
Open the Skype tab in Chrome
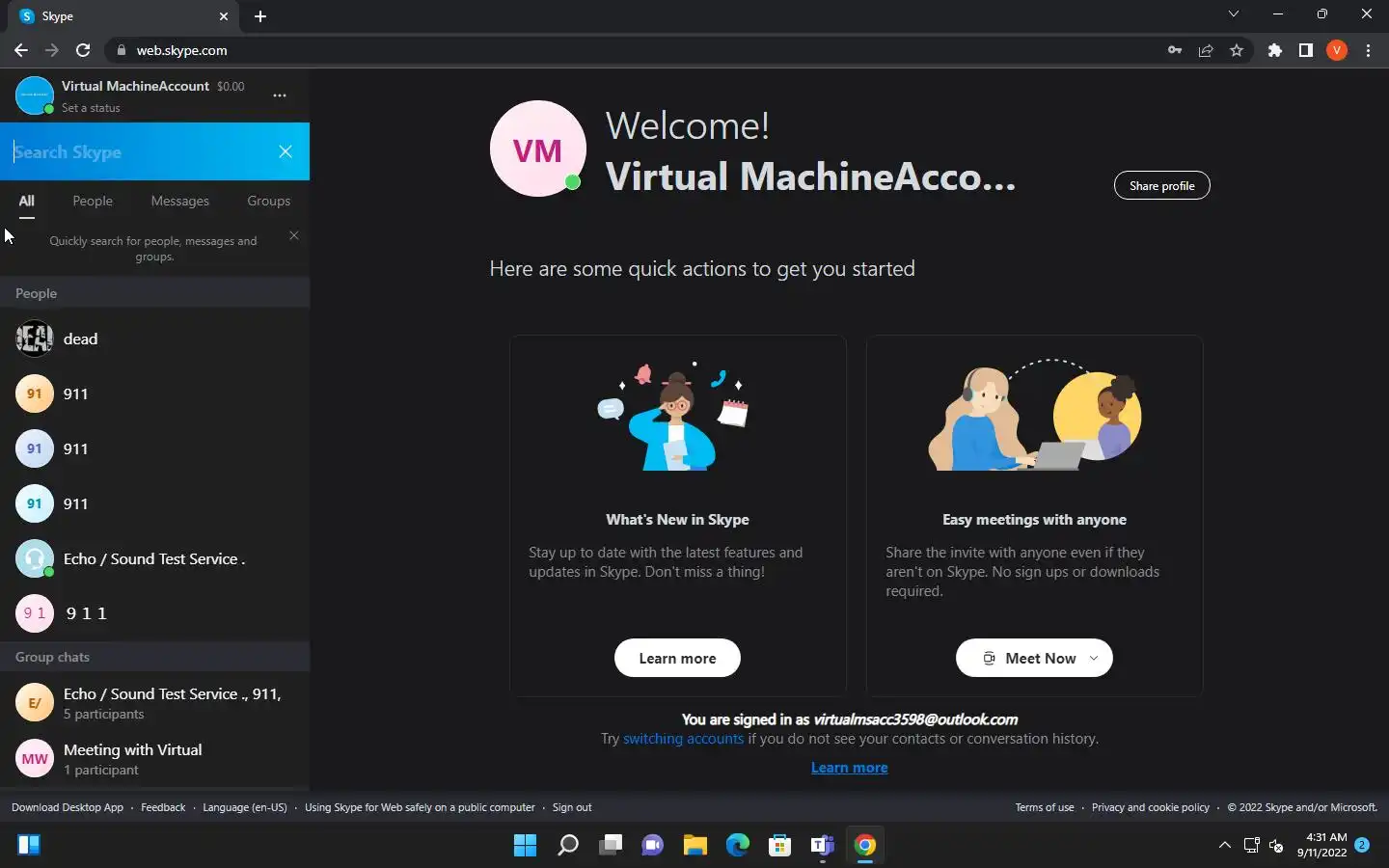(x=125, y=16)
